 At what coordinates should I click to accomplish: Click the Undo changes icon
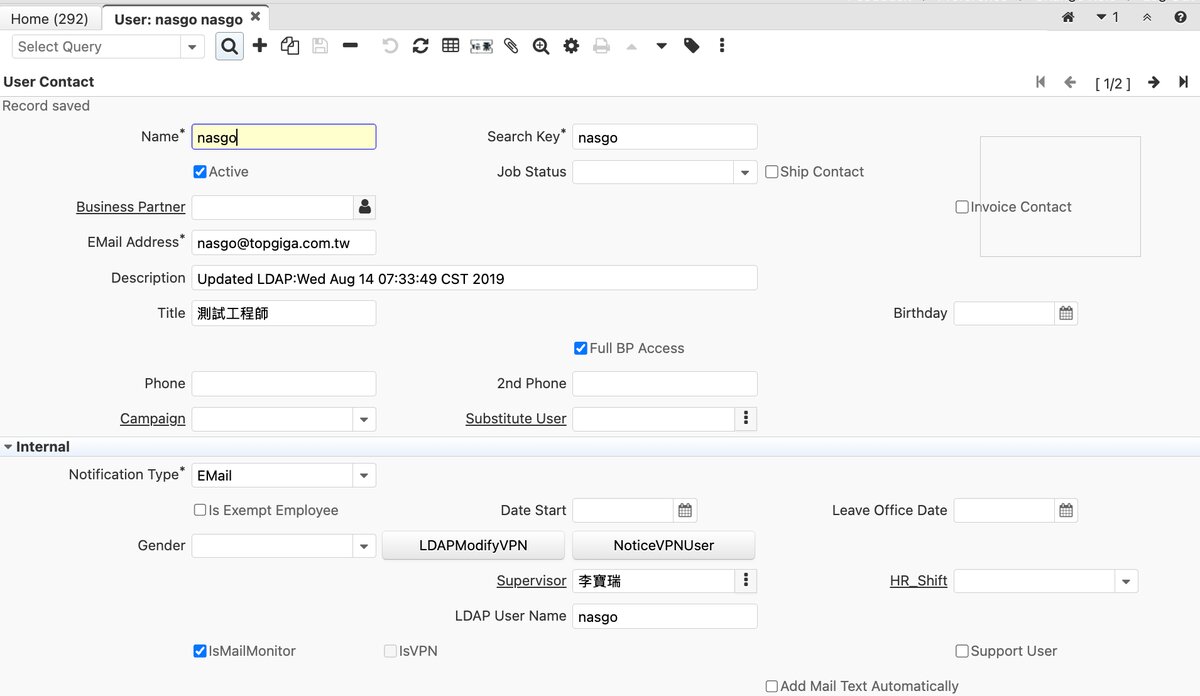click(391, 46)
